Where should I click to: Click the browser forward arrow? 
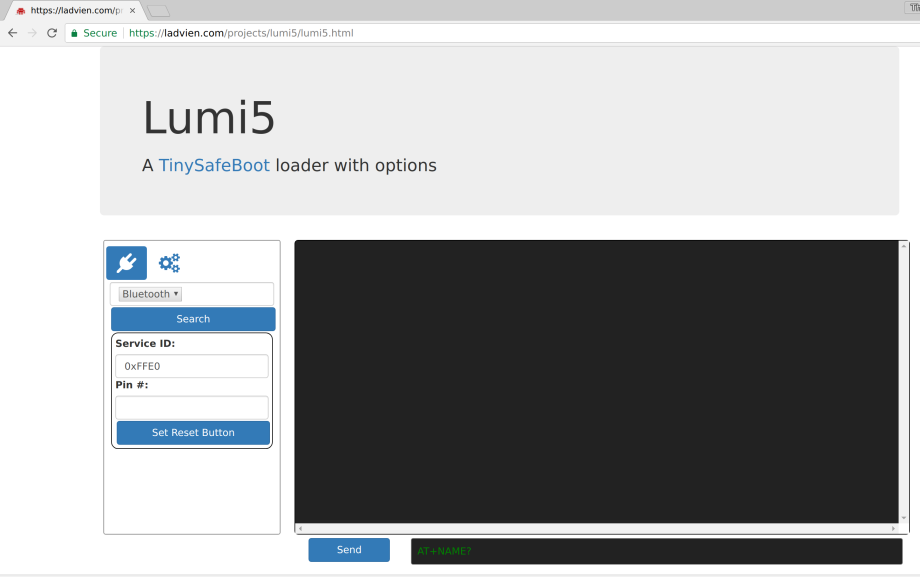point(32,33)
